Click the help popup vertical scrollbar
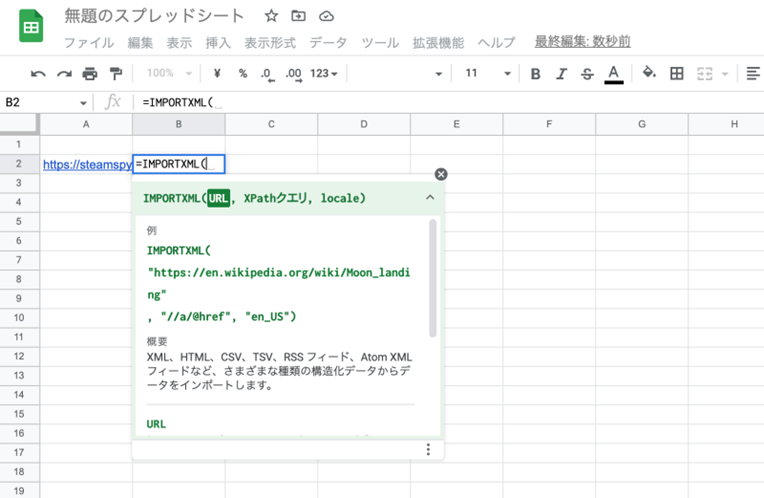Viewport: 764px width, 498px height. 433,278
